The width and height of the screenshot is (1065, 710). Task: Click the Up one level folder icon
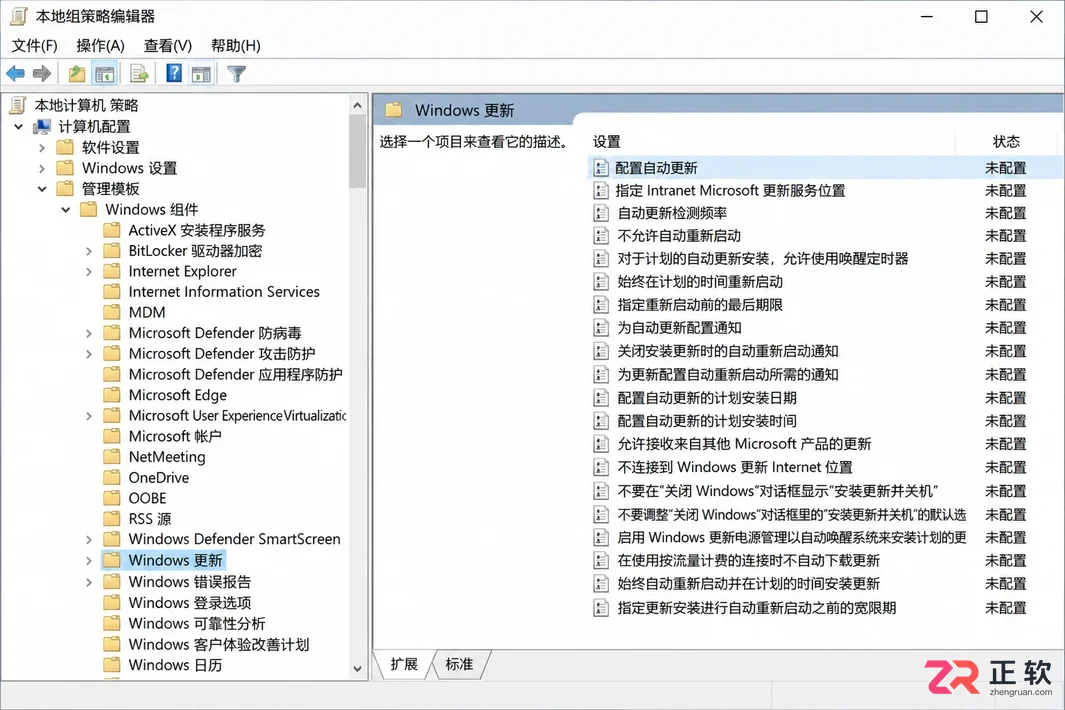tap(77, 73)
